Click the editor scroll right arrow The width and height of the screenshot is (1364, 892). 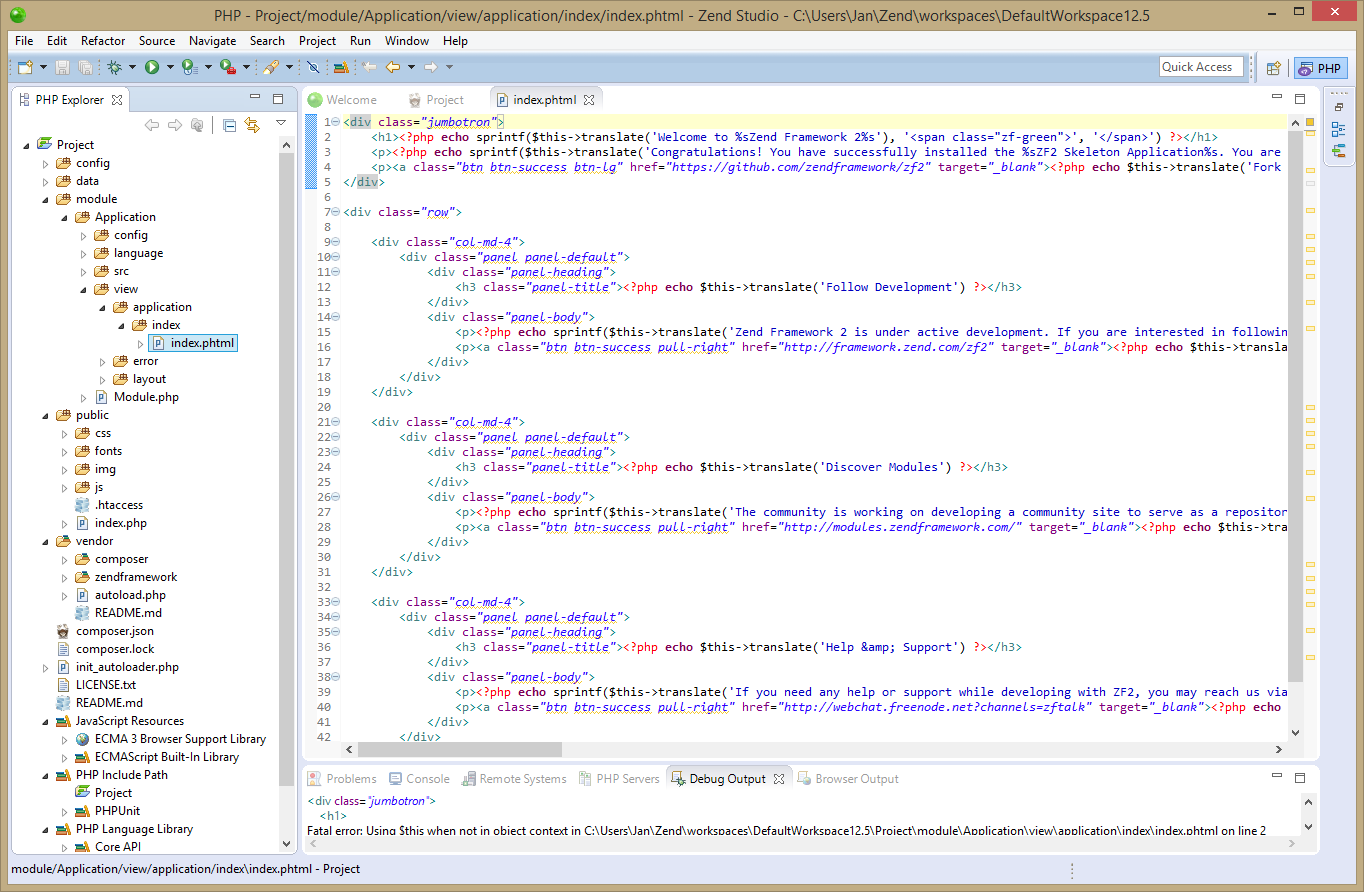pyautogui.click(x=1279, y=750)
